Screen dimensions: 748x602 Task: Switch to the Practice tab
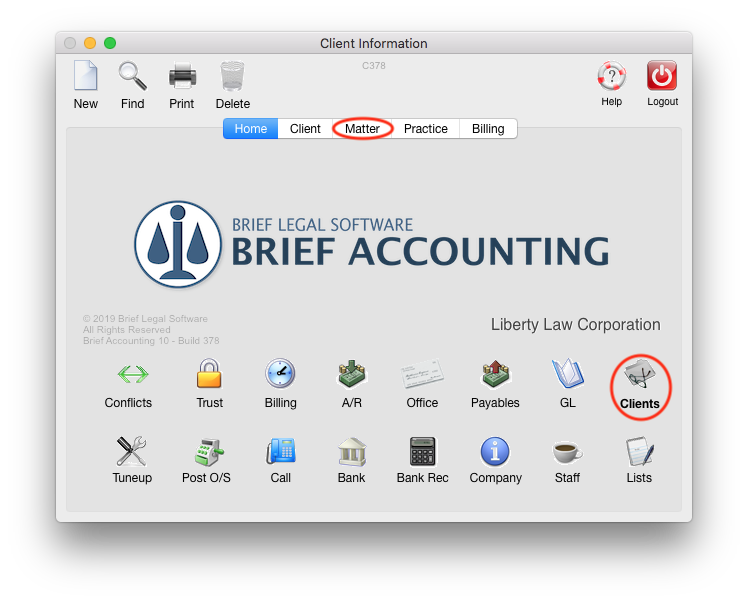[426, 129]
